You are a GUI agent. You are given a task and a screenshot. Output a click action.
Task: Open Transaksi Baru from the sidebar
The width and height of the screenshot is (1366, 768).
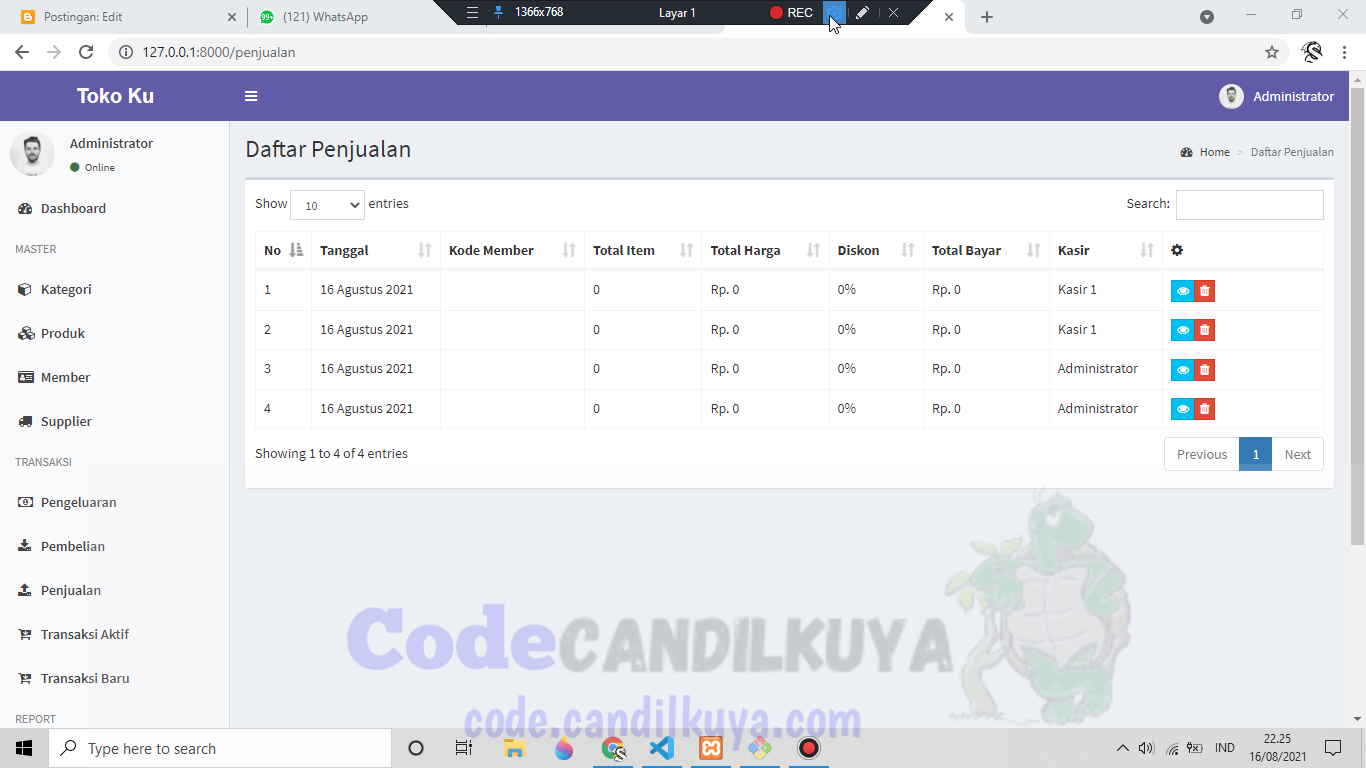coord(86,678)
